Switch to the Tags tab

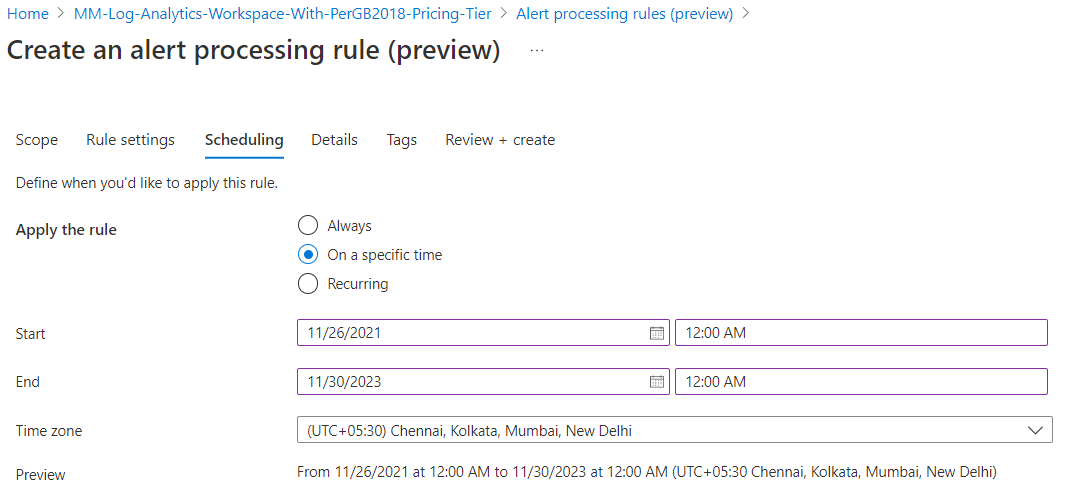click(401, 140)
